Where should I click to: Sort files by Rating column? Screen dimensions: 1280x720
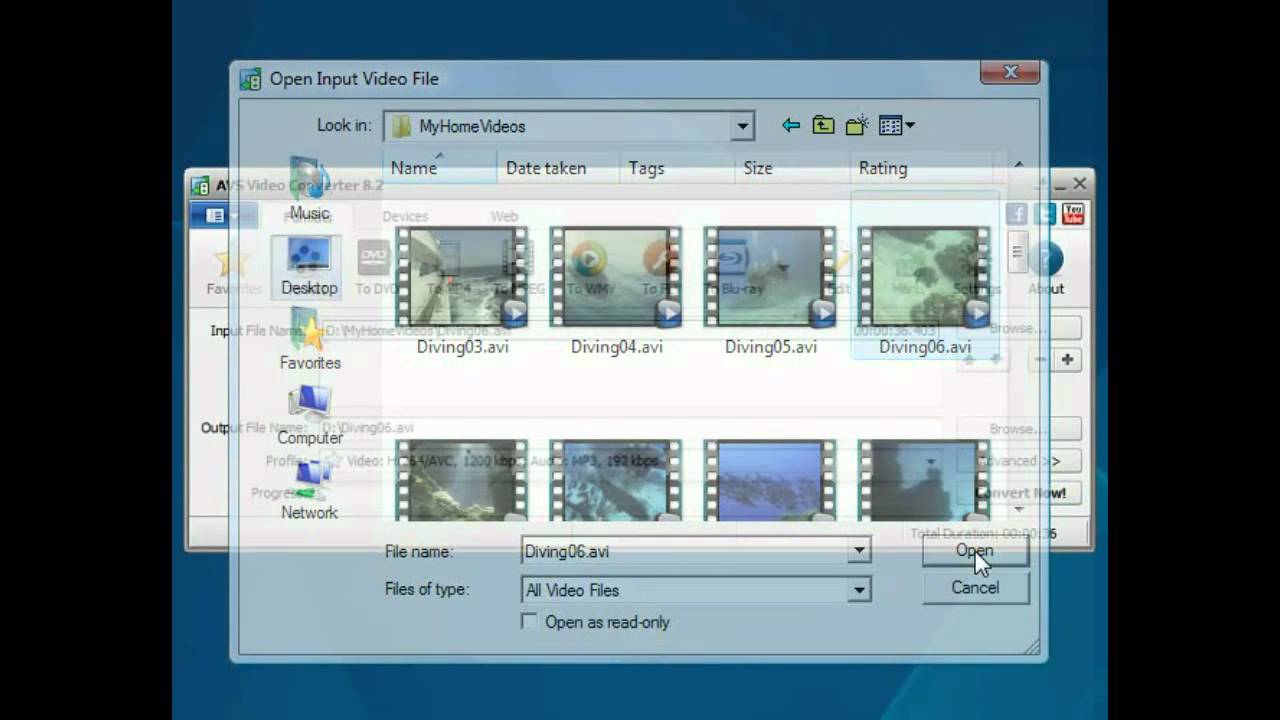click(x=921, y=168)
